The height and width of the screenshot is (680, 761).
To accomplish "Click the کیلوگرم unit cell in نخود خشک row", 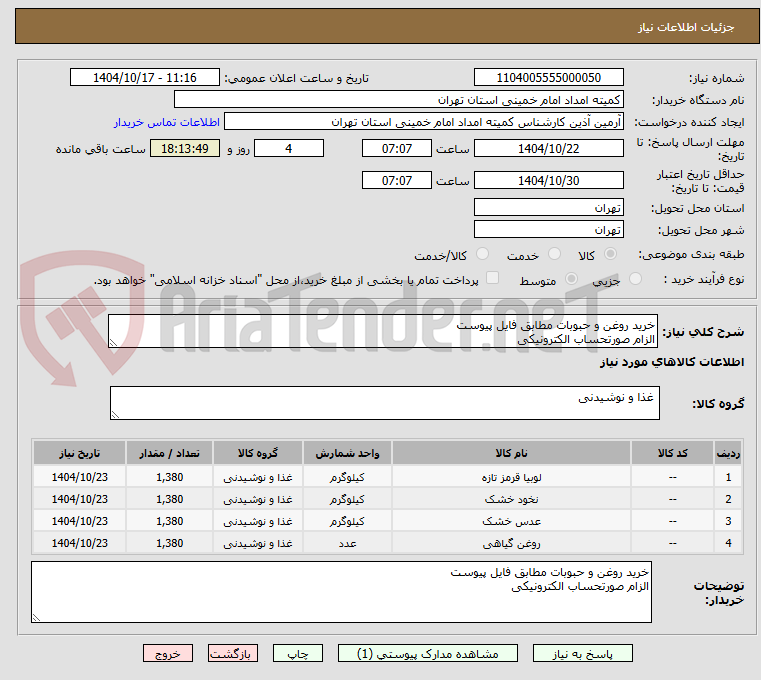I will click(347, 499).
